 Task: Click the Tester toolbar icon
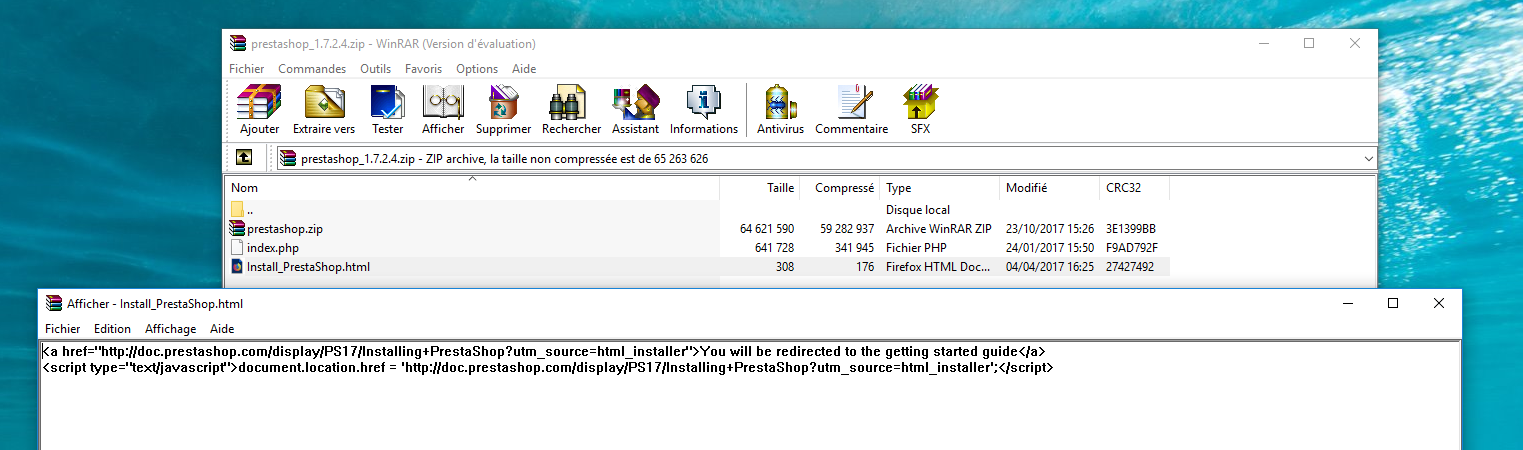coord(388,102)
